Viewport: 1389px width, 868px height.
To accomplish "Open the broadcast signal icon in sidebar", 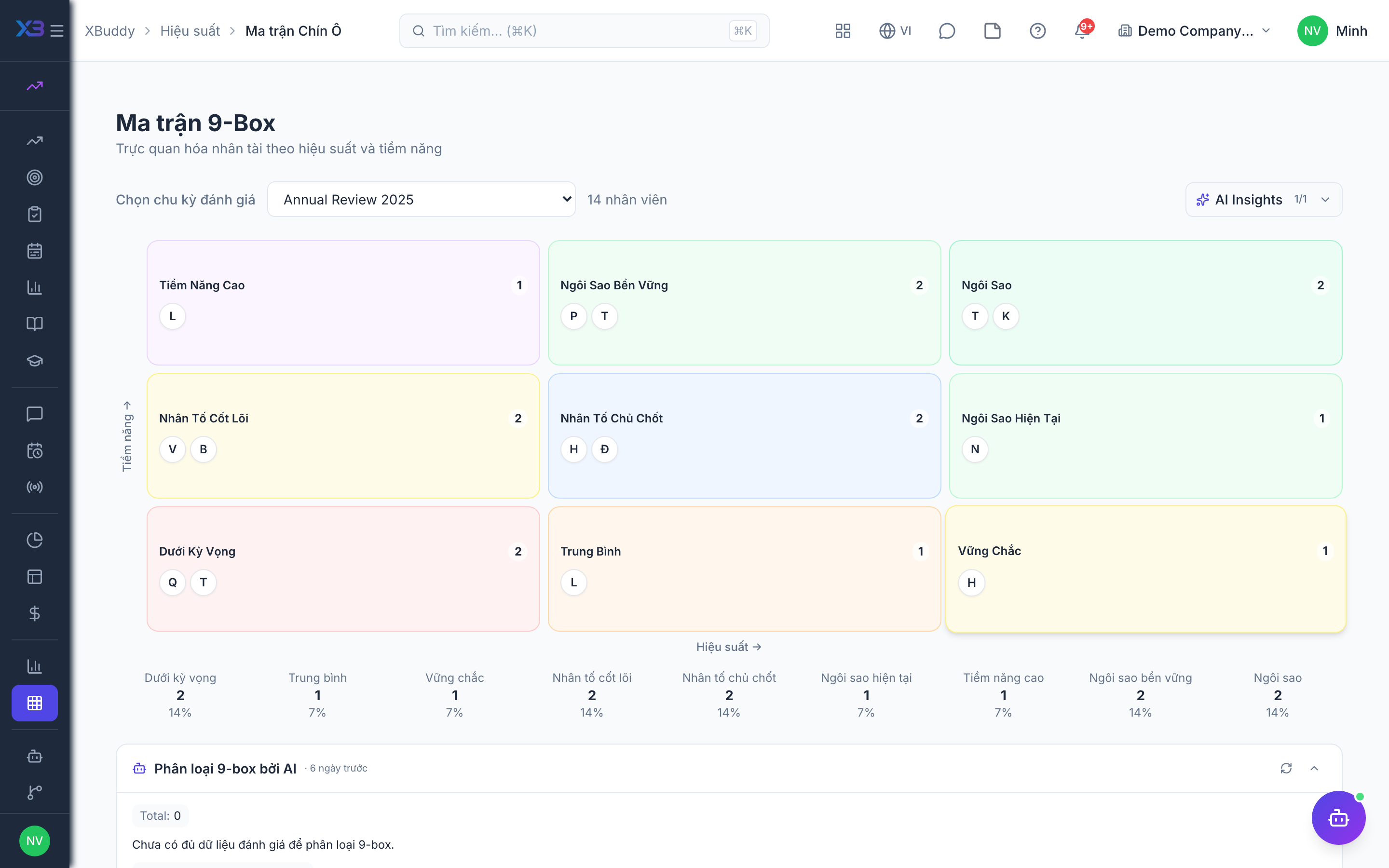I will [x=34, y=487].
